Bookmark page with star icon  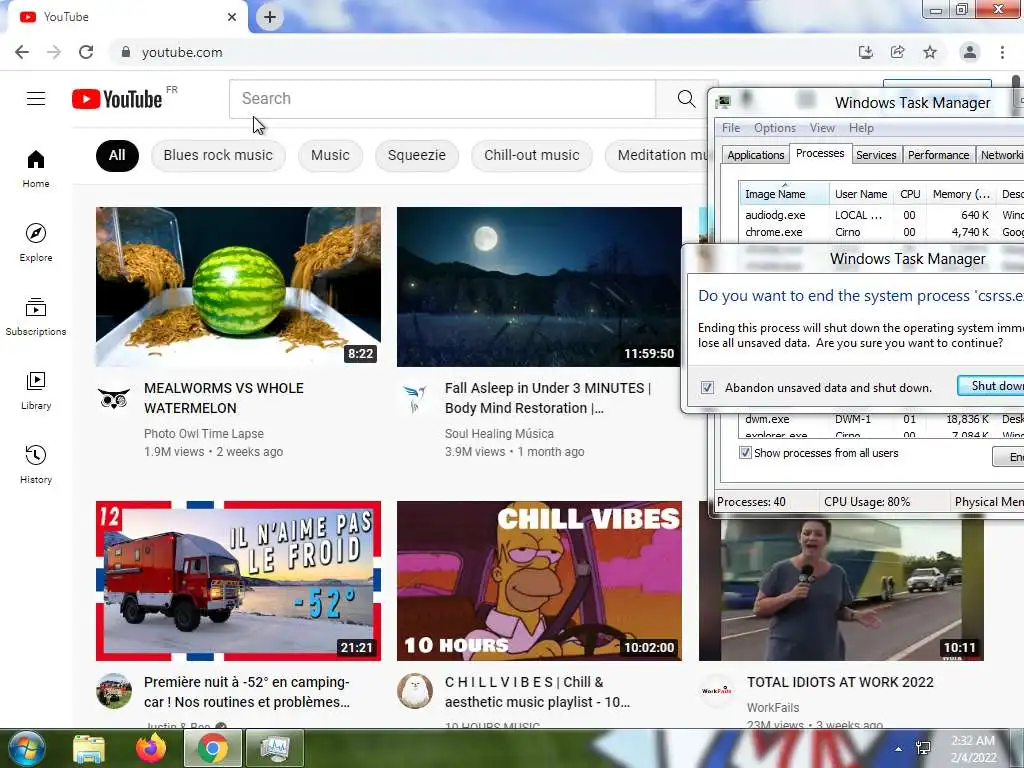click(930, 52)
